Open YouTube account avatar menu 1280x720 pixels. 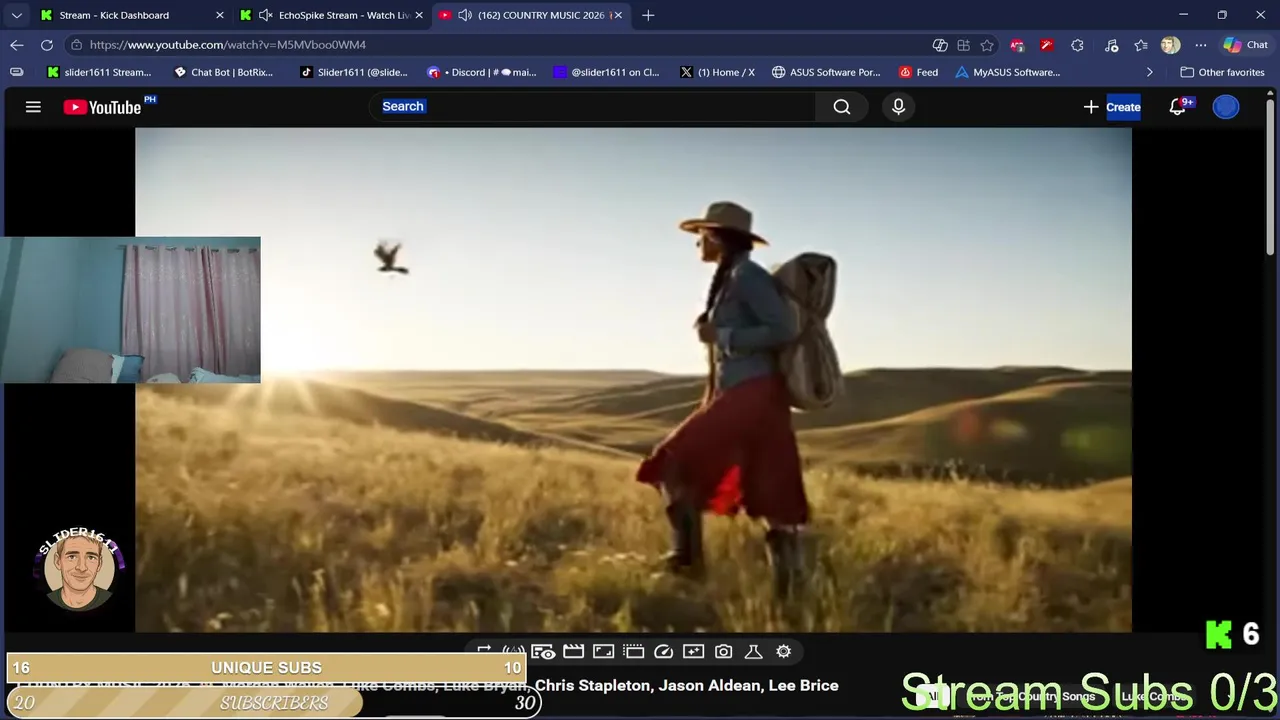pyautogui.click(x=1226, y=107)
